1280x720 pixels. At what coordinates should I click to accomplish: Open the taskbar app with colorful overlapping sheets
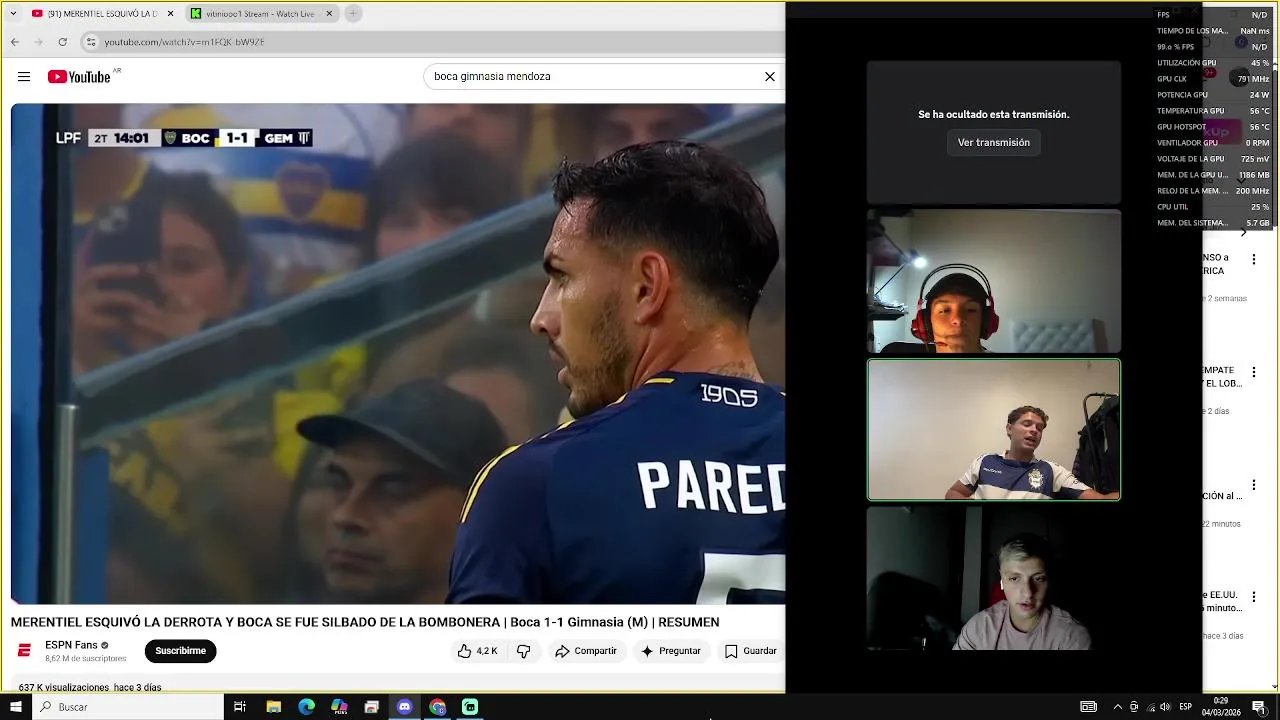[x=339, y=707]
